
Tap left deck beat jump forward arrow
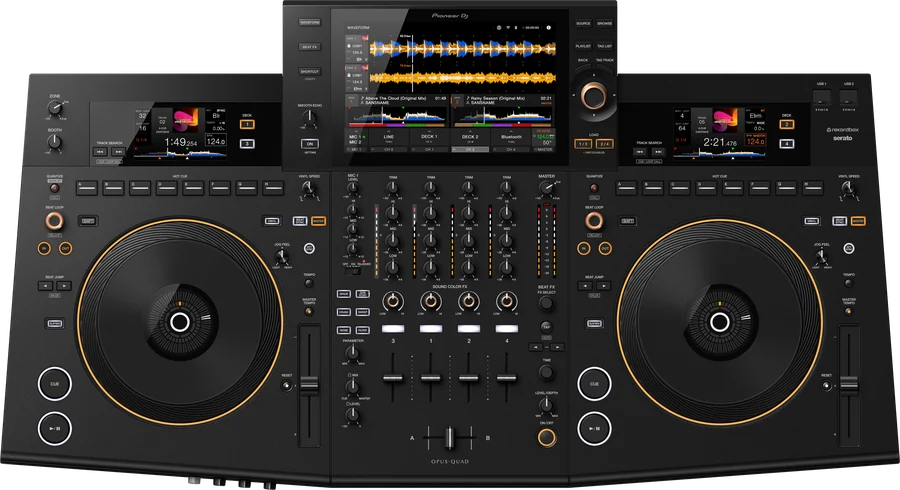[64, 286]
